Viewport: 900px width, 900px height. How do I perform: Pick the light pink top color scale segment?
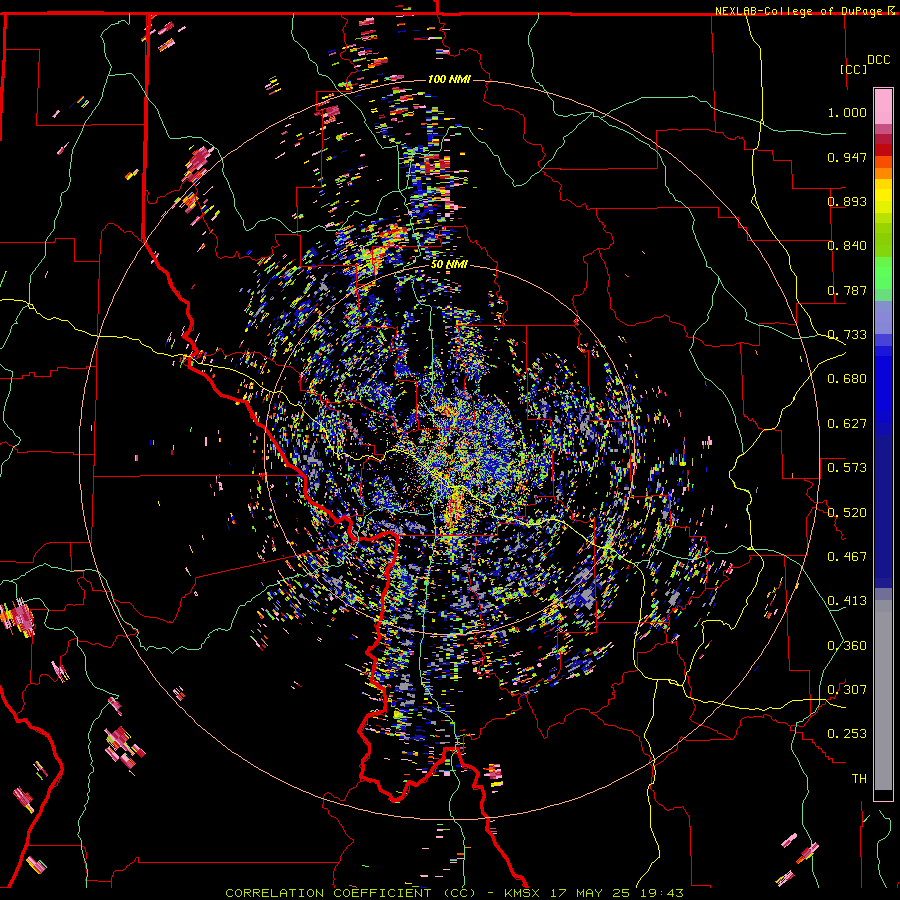(883, 106)
